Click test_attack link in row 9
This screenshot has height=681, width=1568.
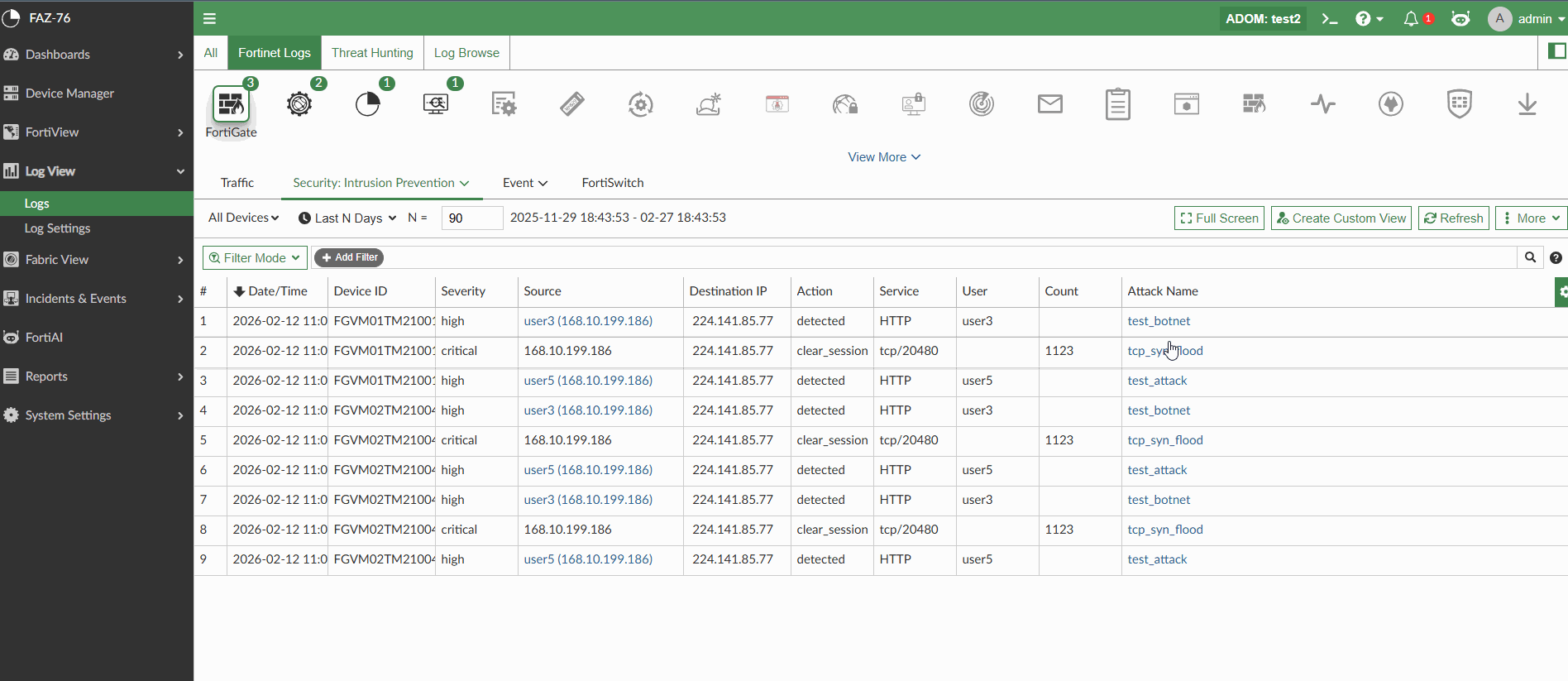[1157, 559]
